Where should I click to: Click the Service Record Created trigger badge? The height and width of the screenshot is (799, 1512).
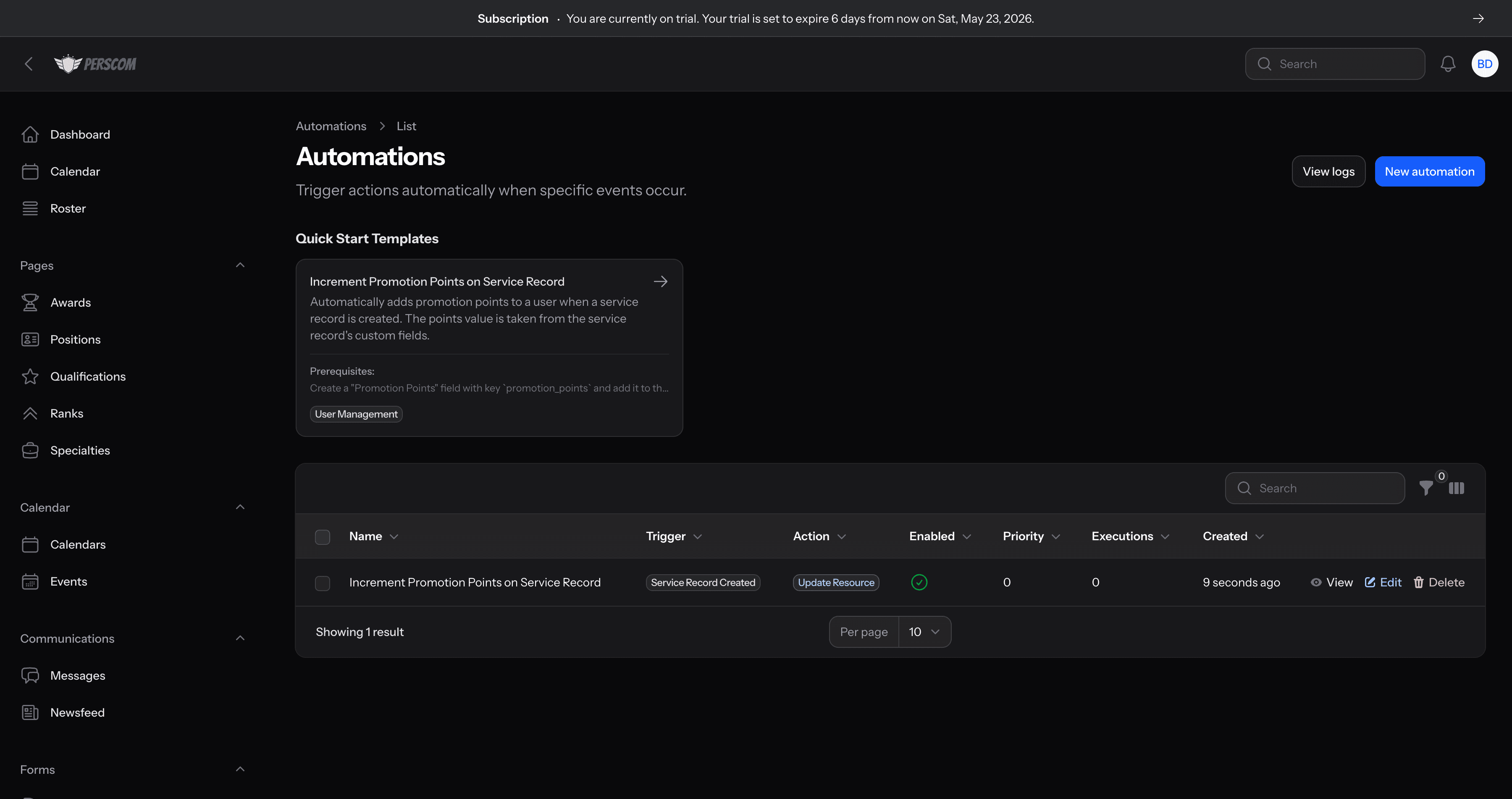(703, 582)
